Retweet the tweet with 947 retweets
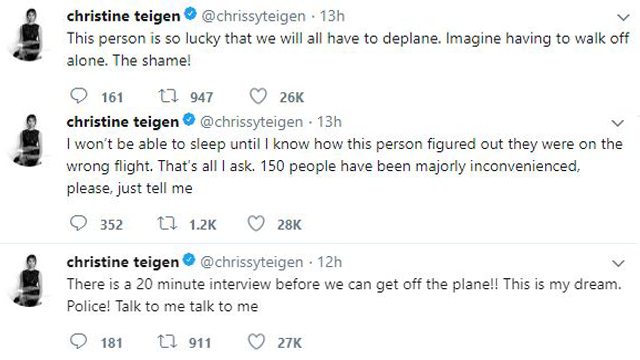Image resolution: width=640 pixels, height=360 pixels. 168,96
